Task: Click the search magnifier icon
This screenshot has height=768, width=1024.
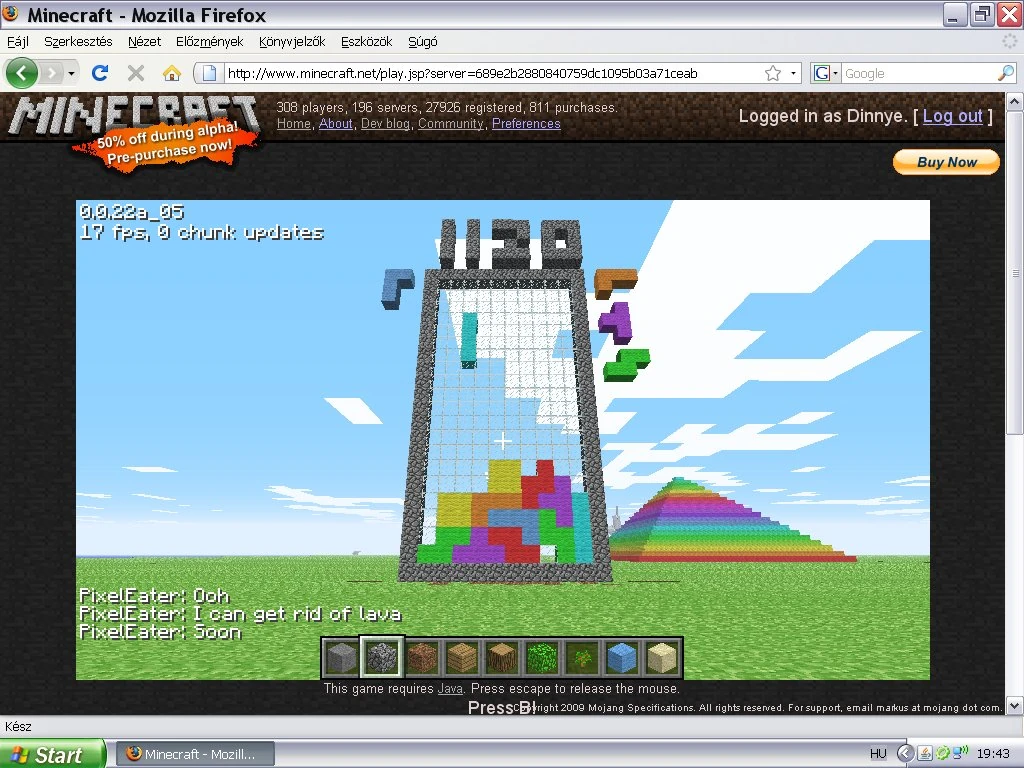Action: click(1006, 73)
